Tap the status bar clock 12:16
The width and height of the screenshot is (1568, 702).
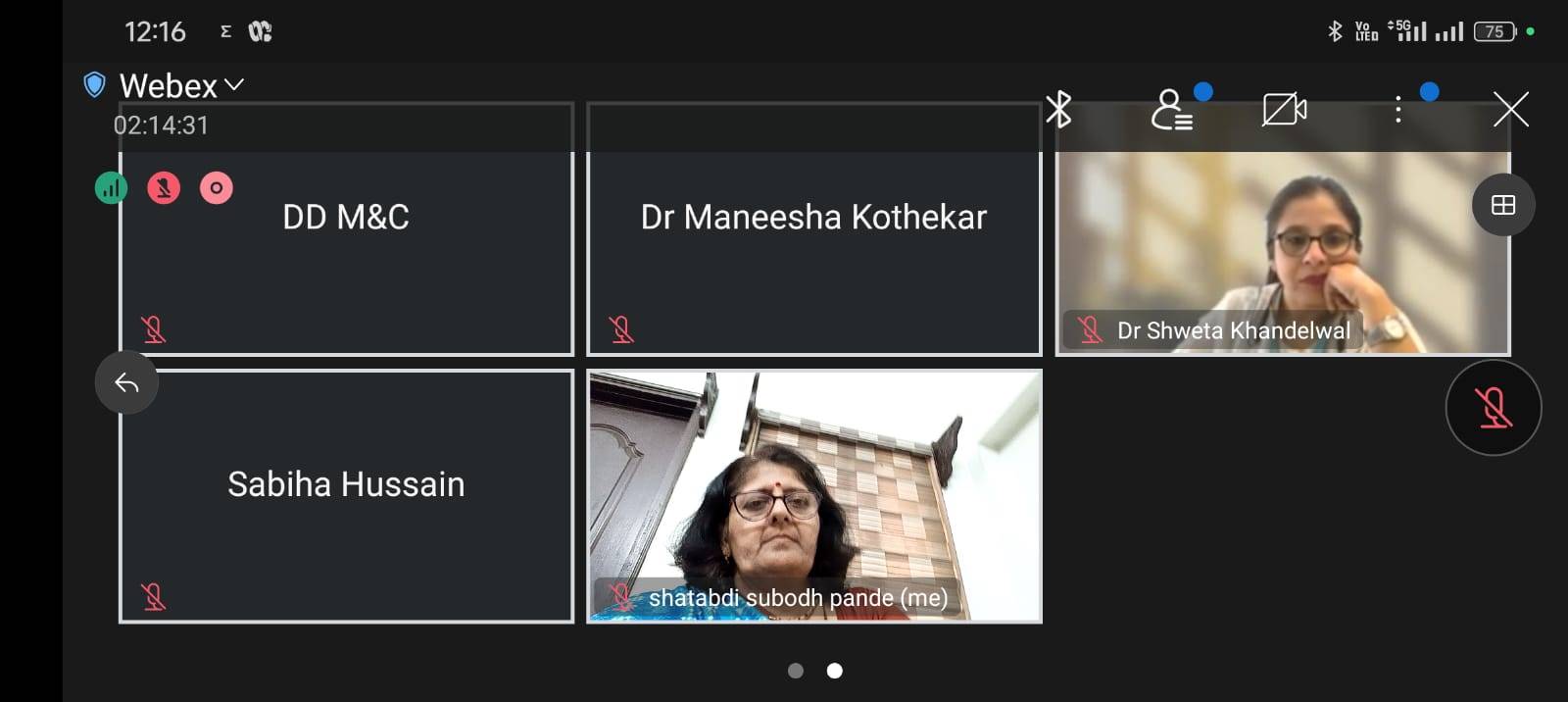click(x=155, y=32)
